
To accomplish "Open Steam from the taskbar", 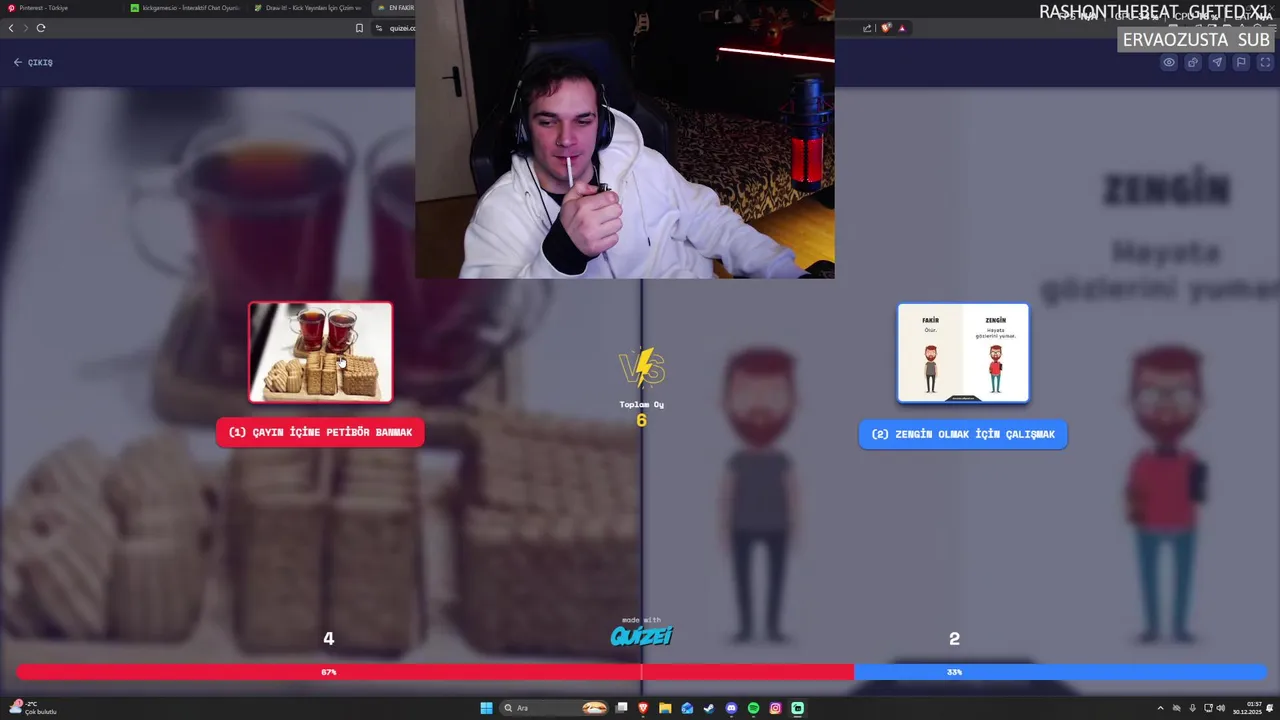I will pos(709,708).
